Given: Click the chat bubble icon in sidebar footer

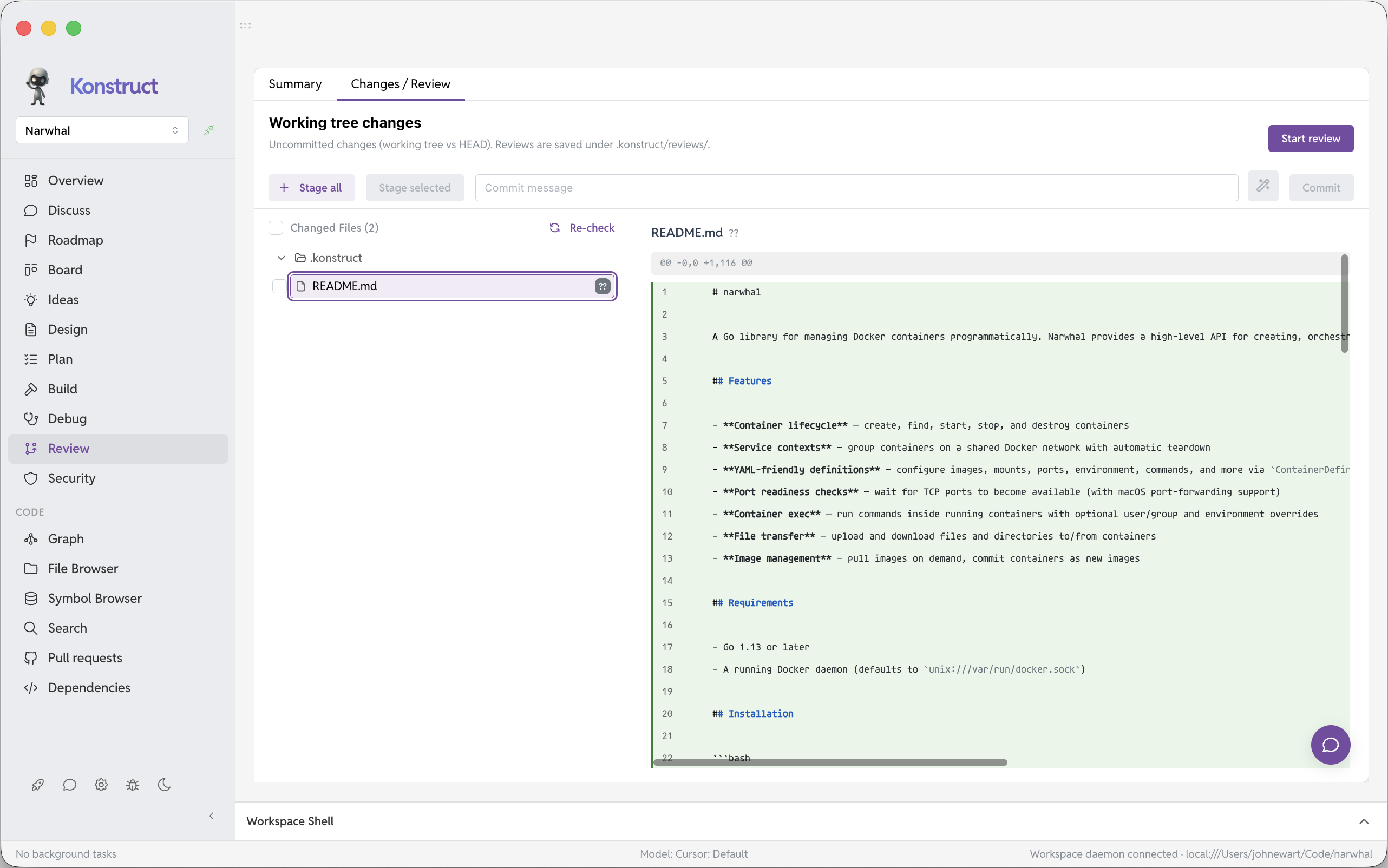Looking at the screenshot, I should (x=69, y=785).
